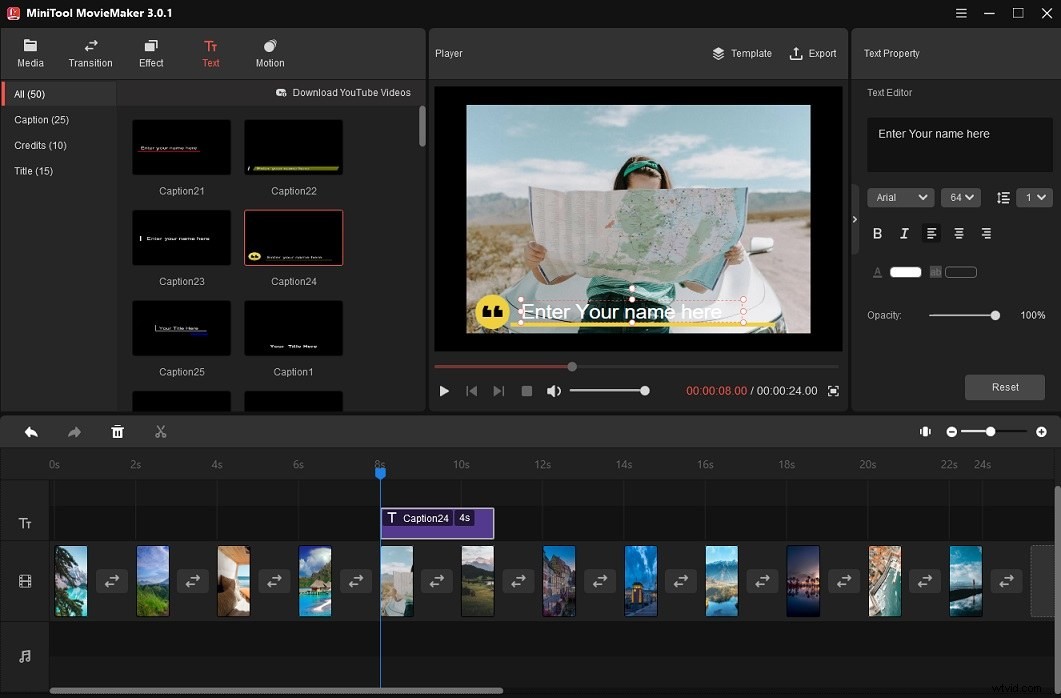
Task: Collapse the Text Property panel
Action: [854, 218]
